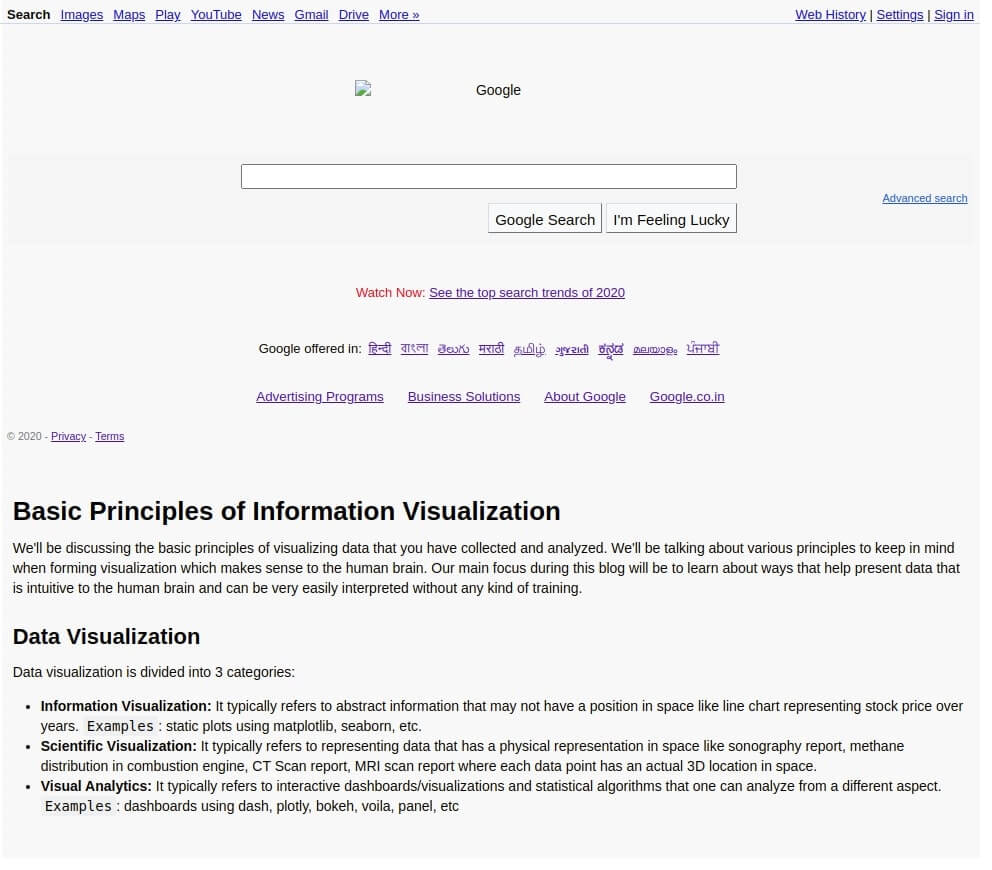Go to Google.co.in link
This screenshot has height=870, width=992.
point(687,397)
